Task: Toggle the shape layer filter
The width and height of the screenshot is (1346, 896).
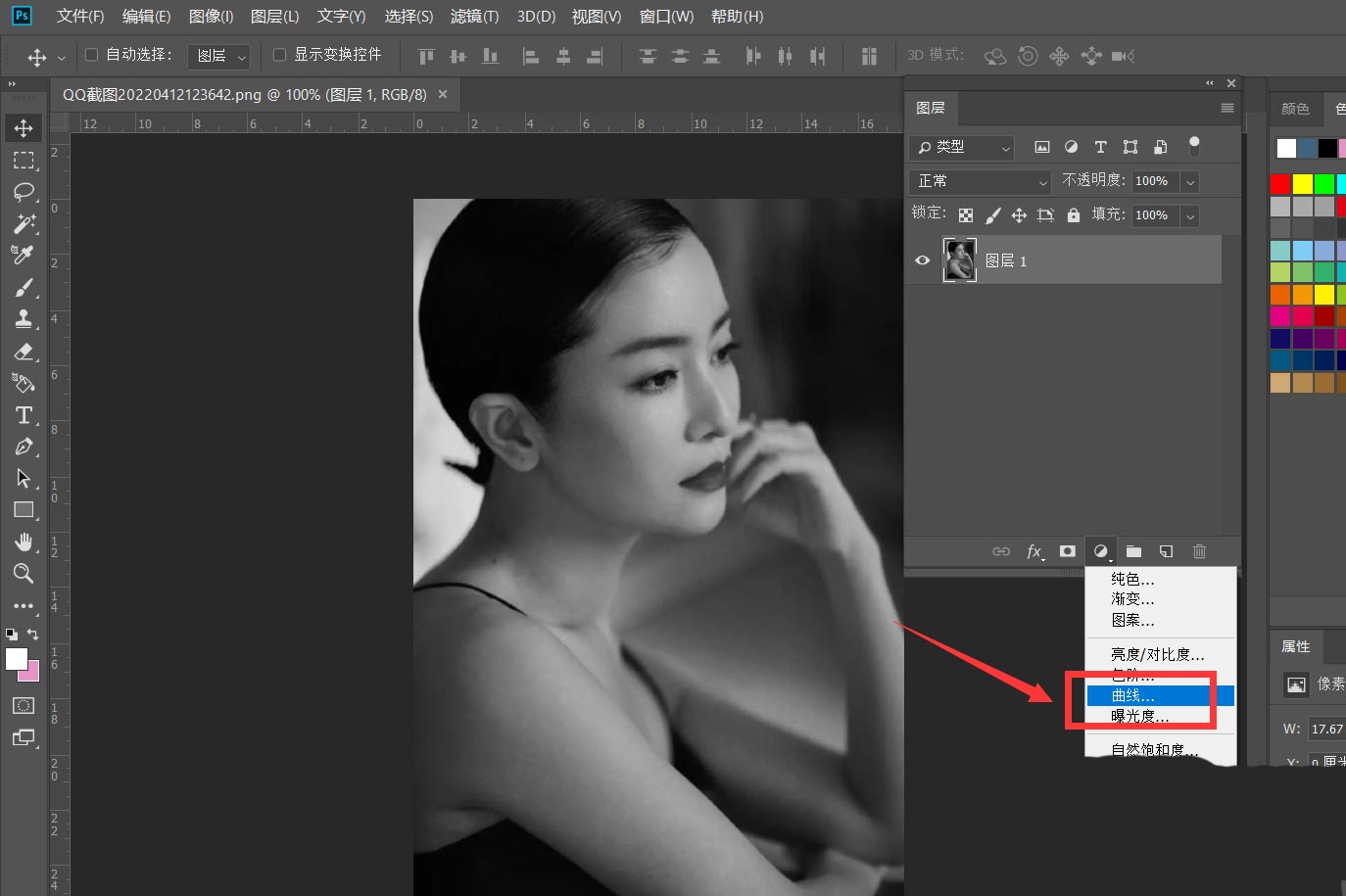Action: click(1130, 147)
